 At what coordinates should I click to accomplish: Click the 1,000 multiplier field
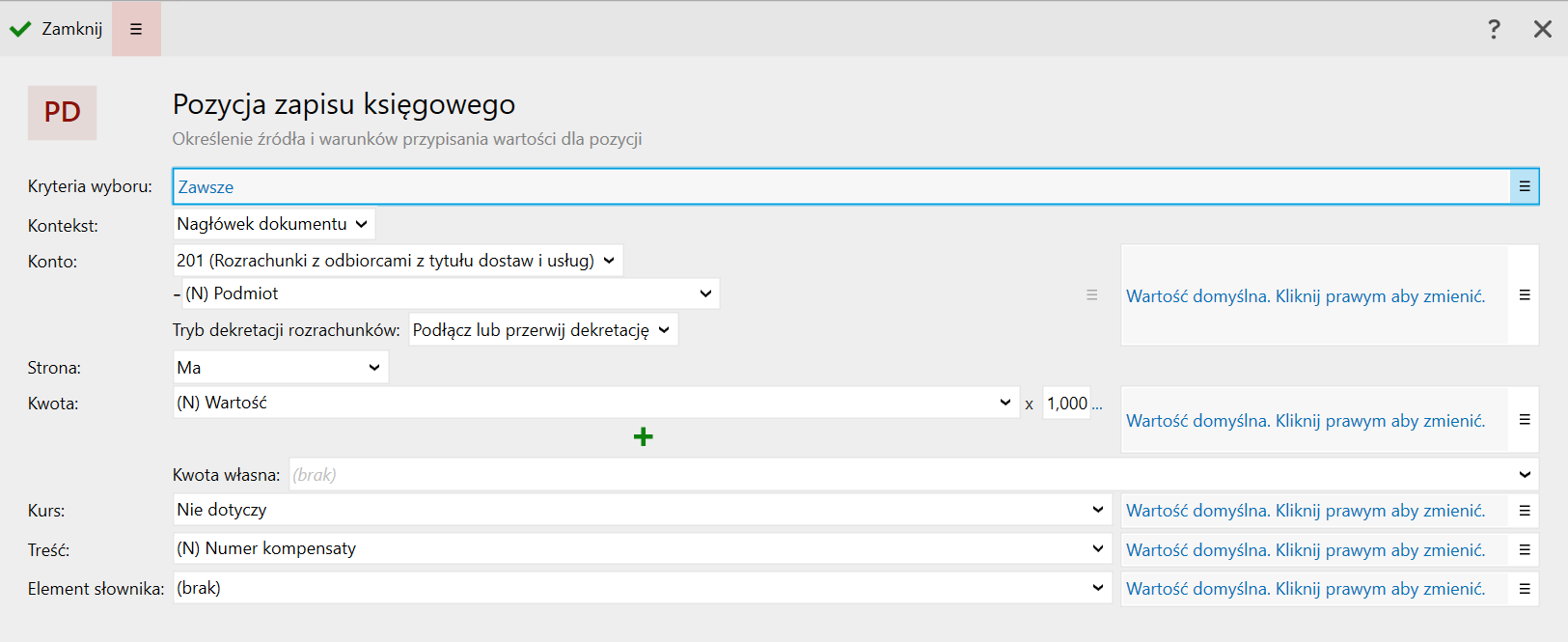pos(1067,404)
